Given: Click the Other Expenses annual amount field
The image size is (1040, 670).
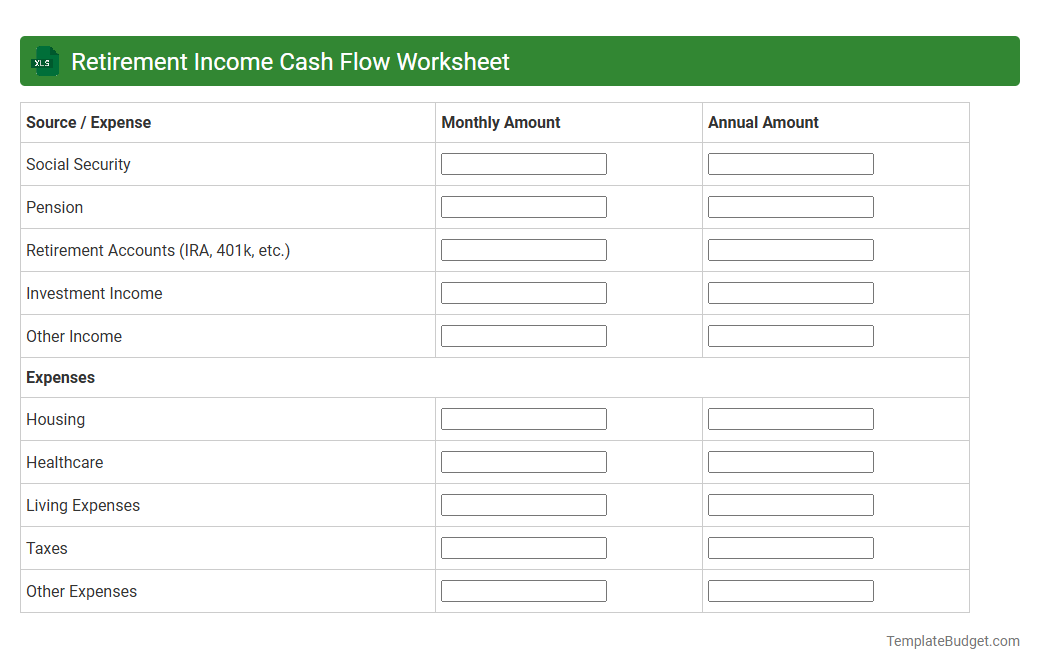Looking at the screenshot, I should coord(790,590).
